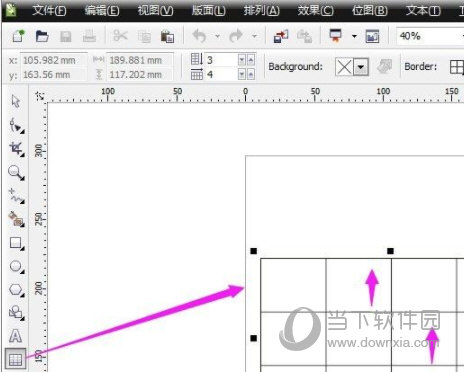Open the 视图(V) menu
Image resolution: width=464 pixels, height=372 pixels.
click(155, 11)
